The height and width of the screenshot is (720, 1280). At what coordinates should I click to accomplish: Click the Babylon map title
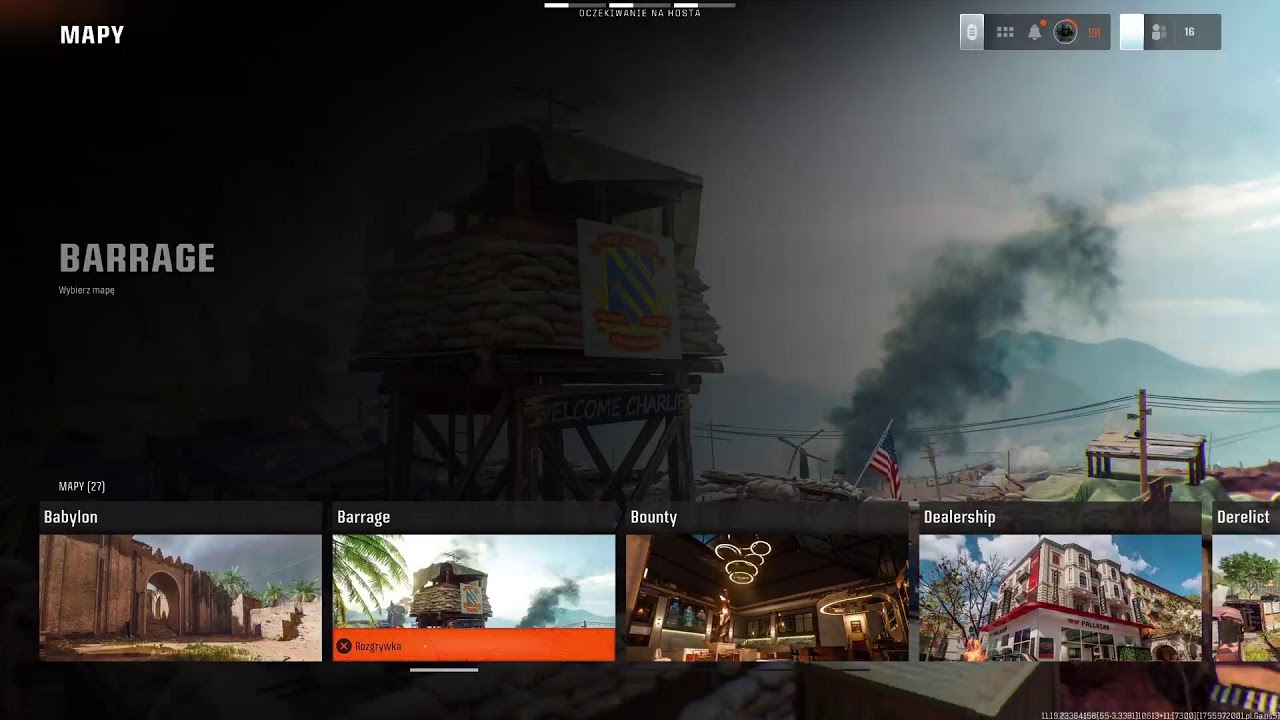[x=71, y=517]
